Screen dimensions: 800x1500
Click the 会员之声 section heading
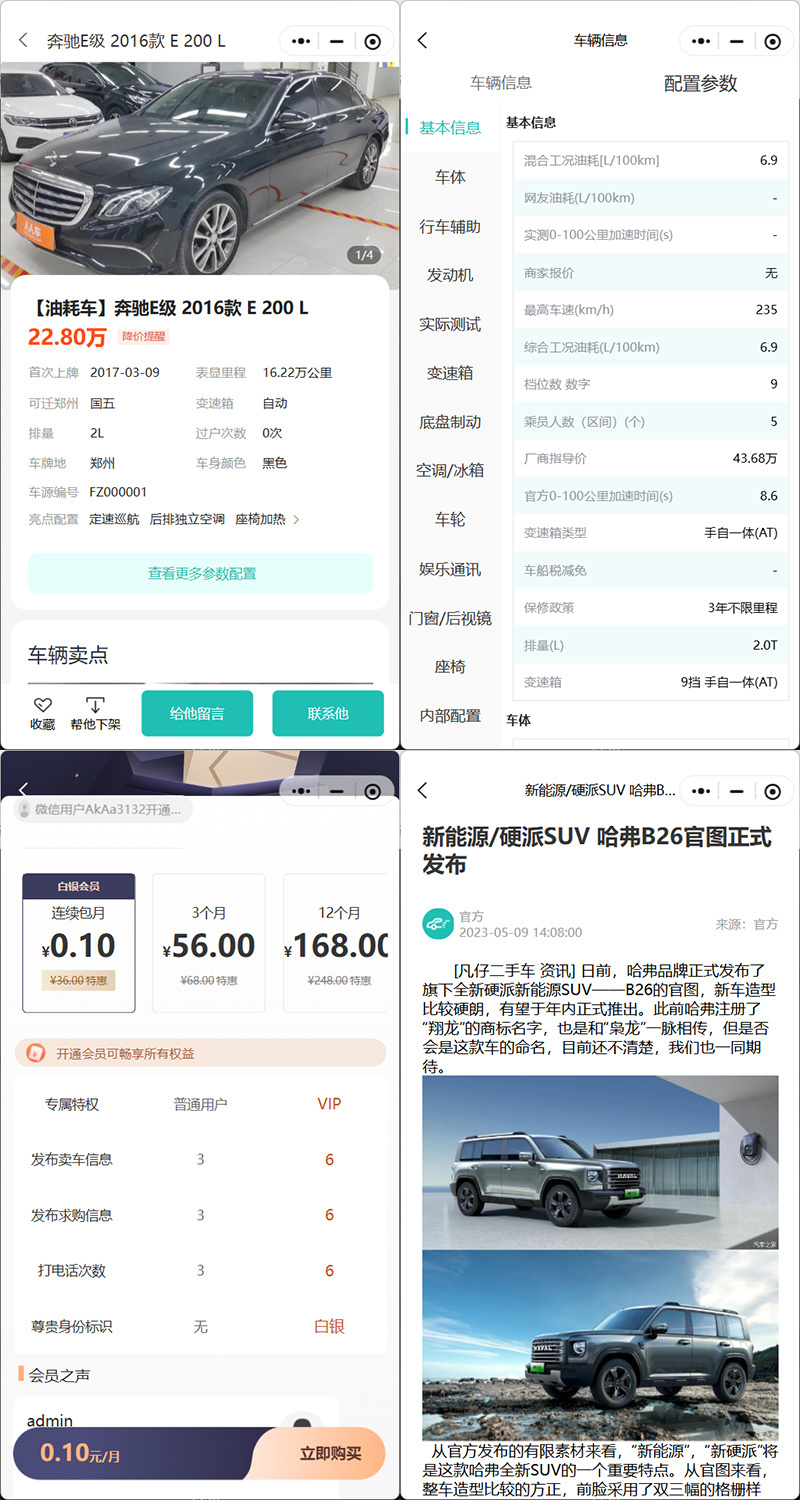59,1375
